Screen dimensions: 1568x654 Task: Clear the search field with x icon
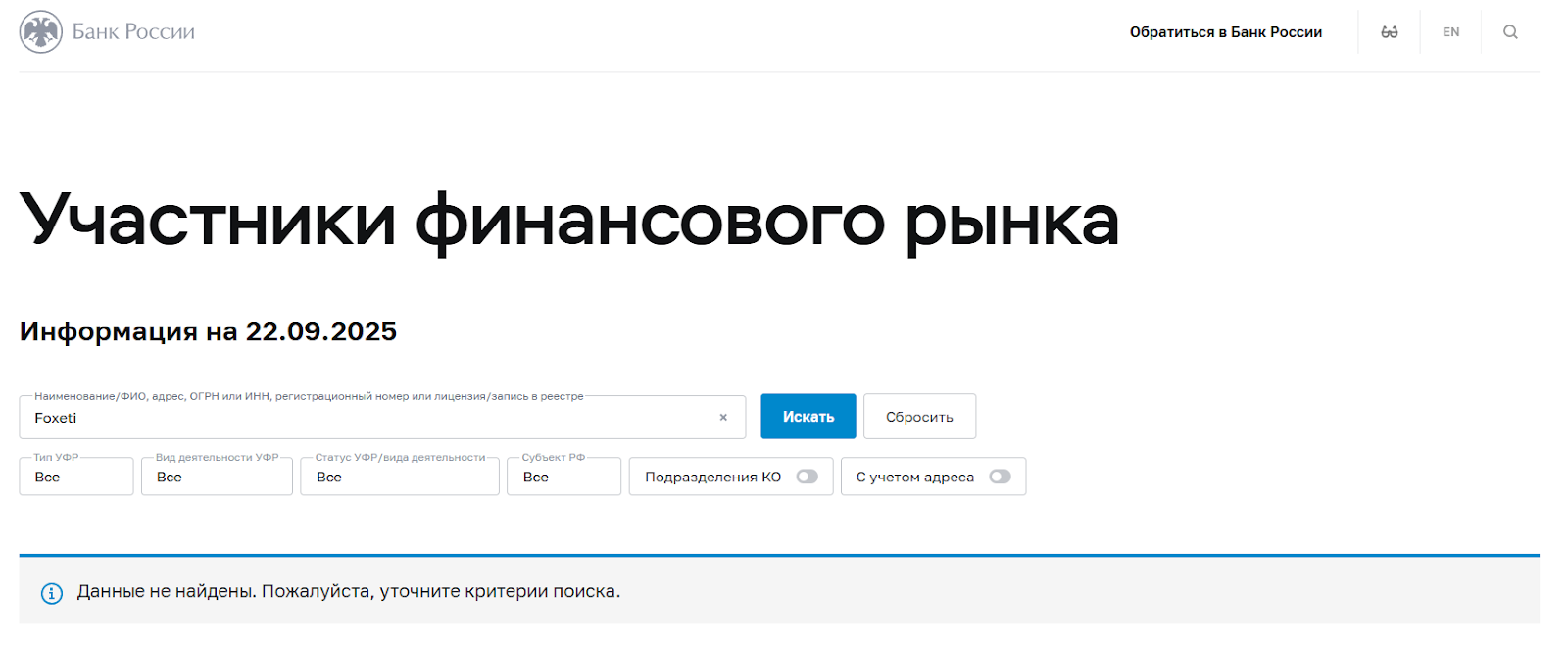pyautogui.click(x=723, y=418)
